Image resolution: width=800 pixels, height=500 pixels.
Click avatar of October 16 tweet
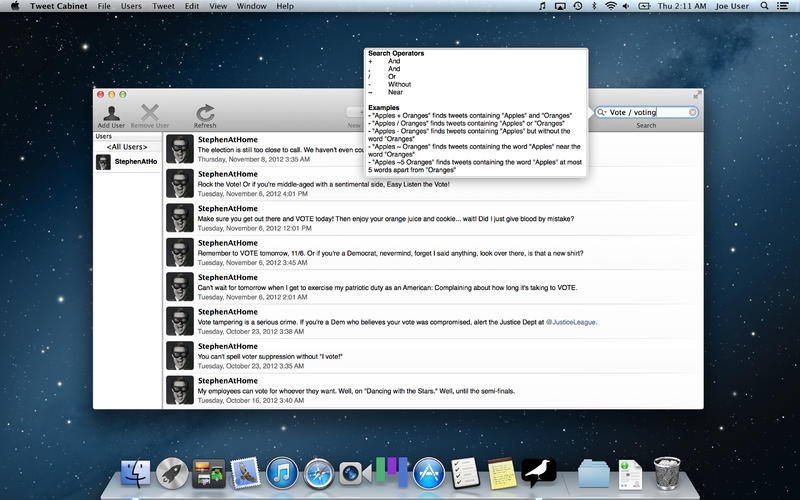[x=180, y=390]
